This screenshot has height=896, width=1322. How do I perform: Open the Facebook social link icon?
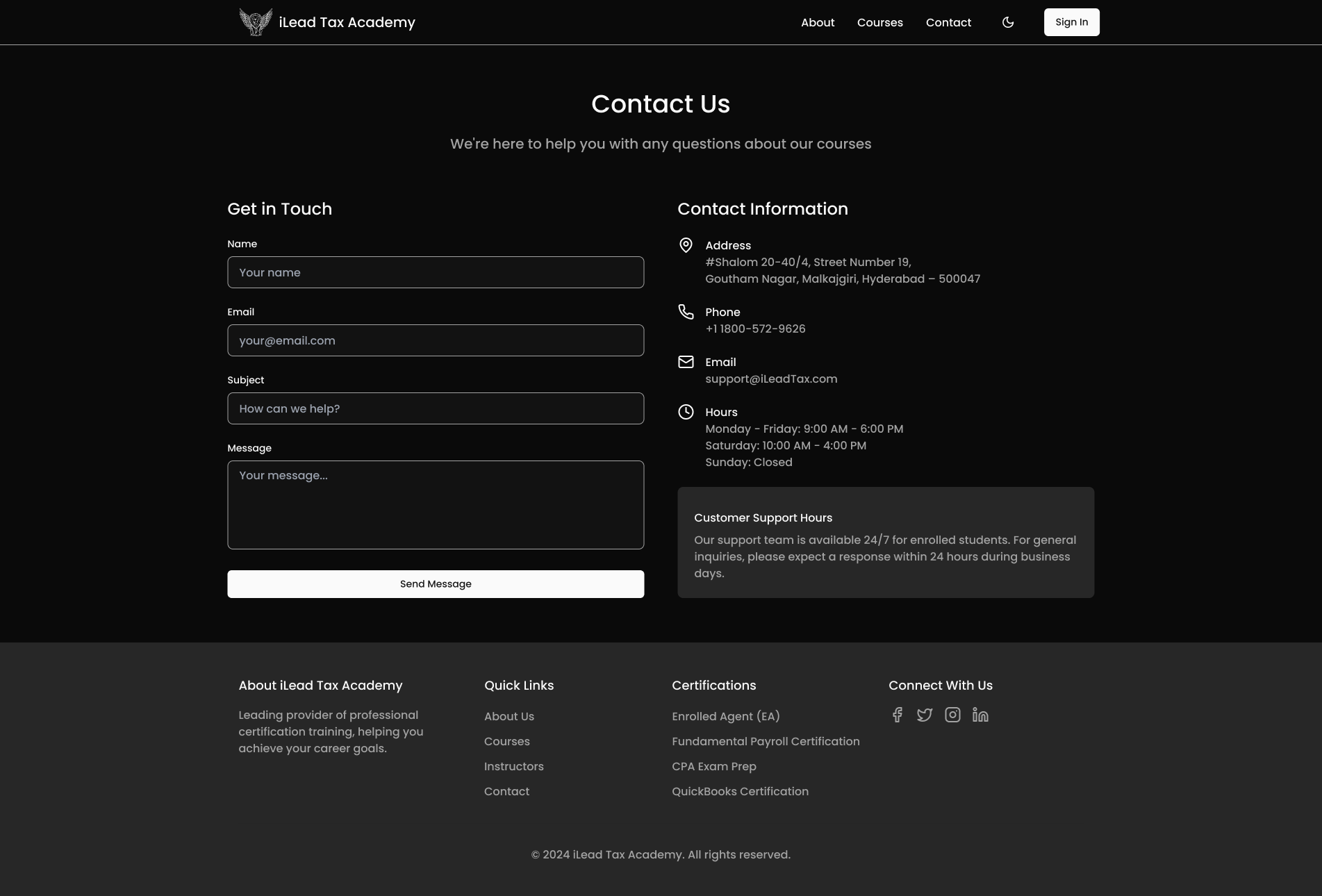point(897,715)
